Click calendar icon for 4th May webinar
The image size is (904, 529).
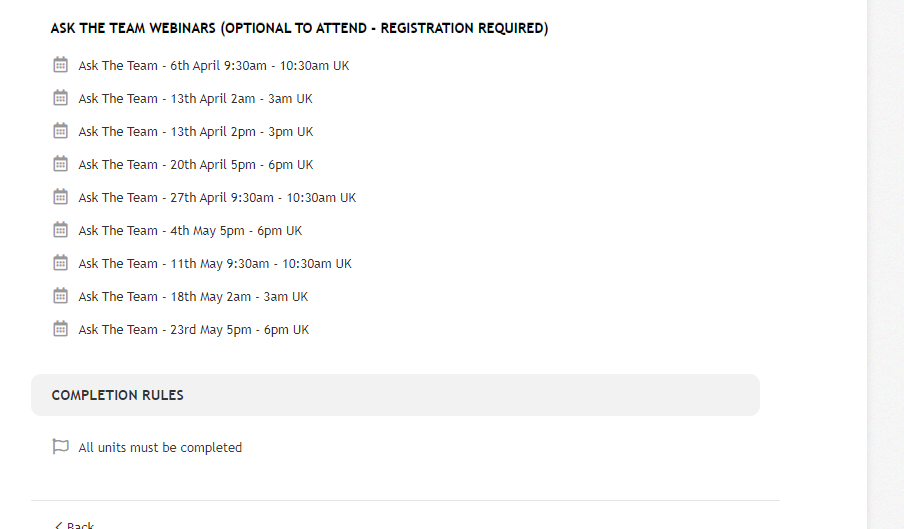click(x=61, y=229)
